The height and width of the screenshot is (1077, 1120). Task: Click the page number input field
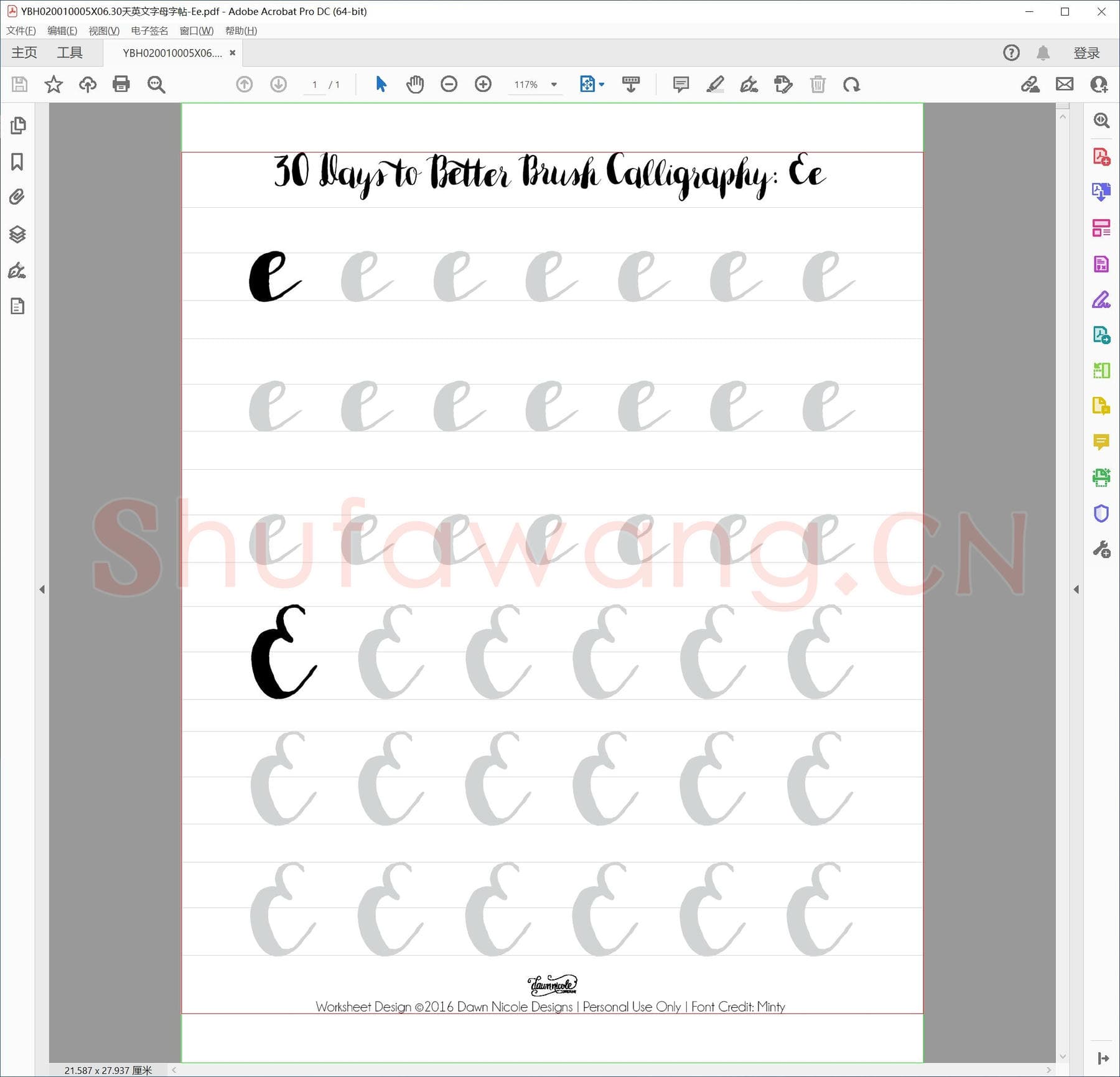(315, 85)
